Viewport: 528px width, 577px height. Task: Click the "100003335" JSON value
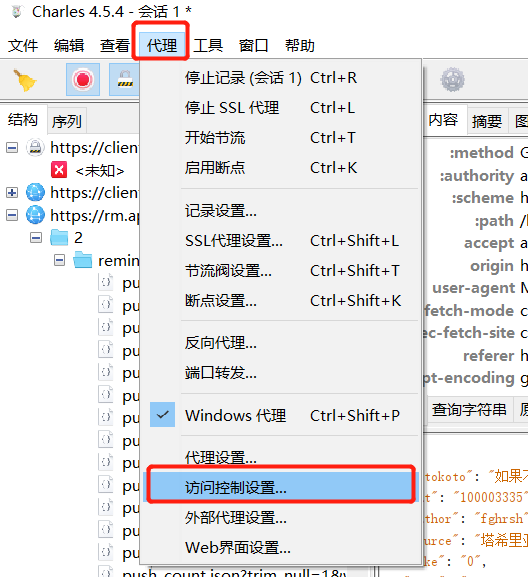pos(491,497)
